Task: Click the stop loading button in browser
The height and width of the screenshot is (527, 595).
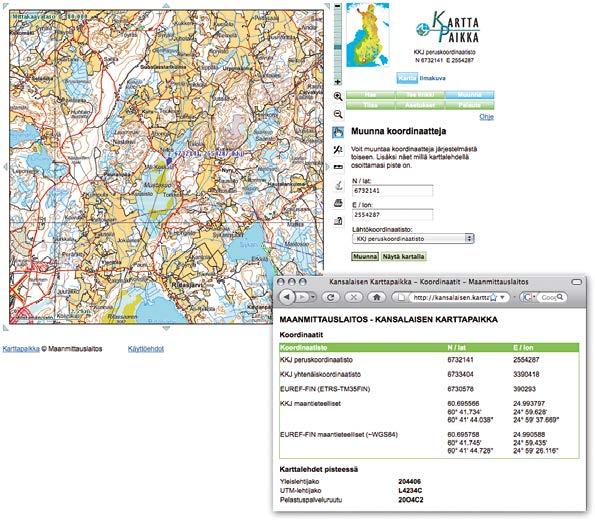Action: pos(353,297)
